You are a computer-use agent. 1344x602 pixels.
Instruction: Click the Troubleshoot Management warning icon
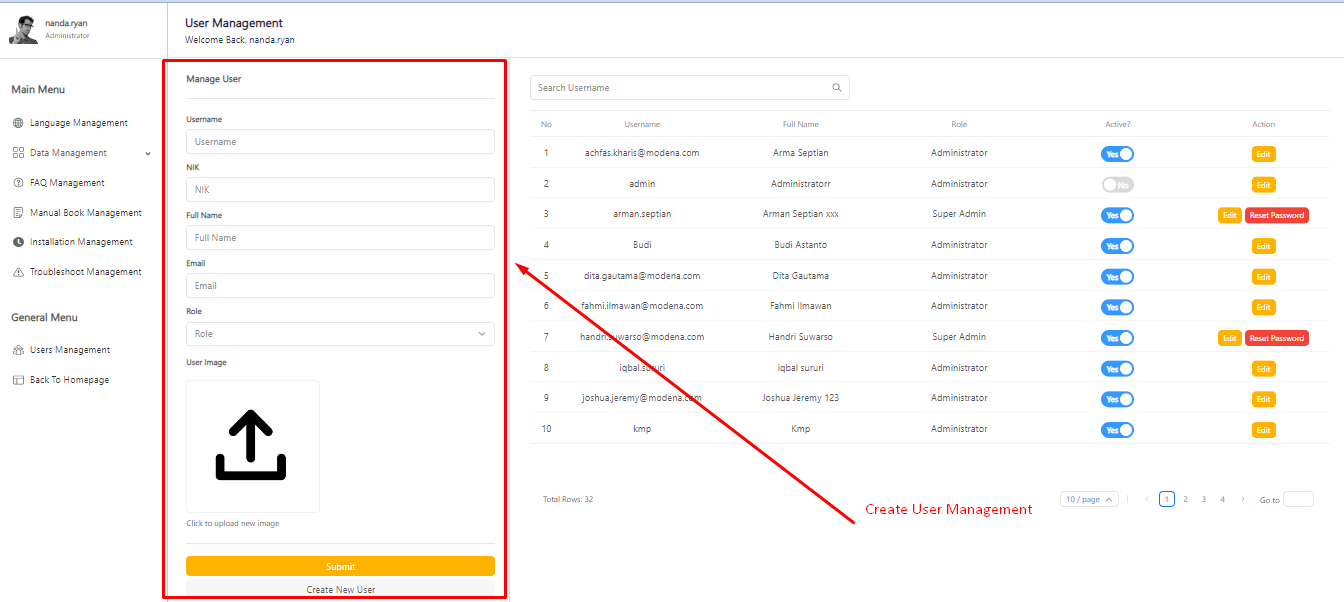18,272
